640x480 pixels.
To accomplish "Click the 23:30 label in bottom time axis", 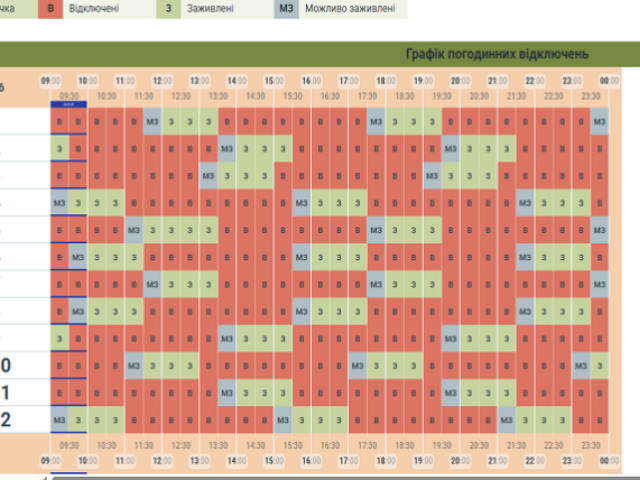I will point(591,445).
